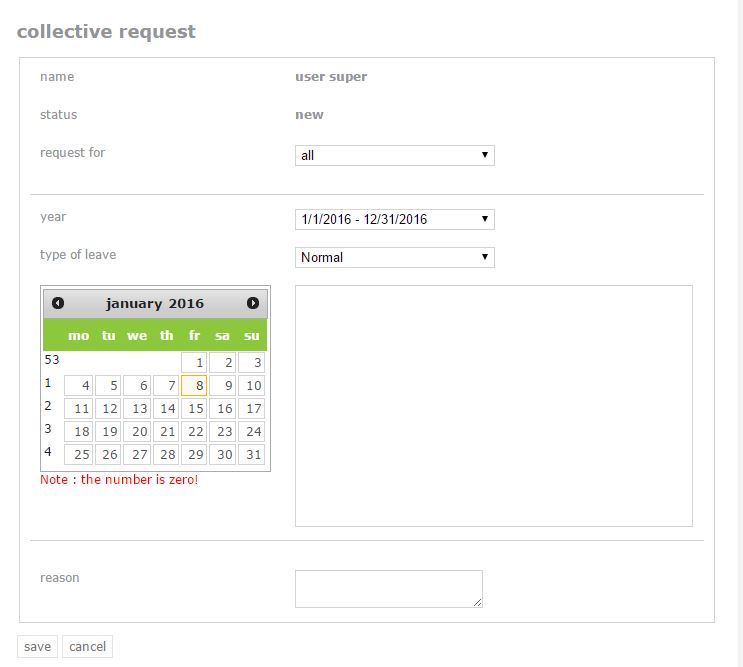Select January 8 in the calendar
The height and width of the screenshot is (667, 743).
[x=194, y=386]
